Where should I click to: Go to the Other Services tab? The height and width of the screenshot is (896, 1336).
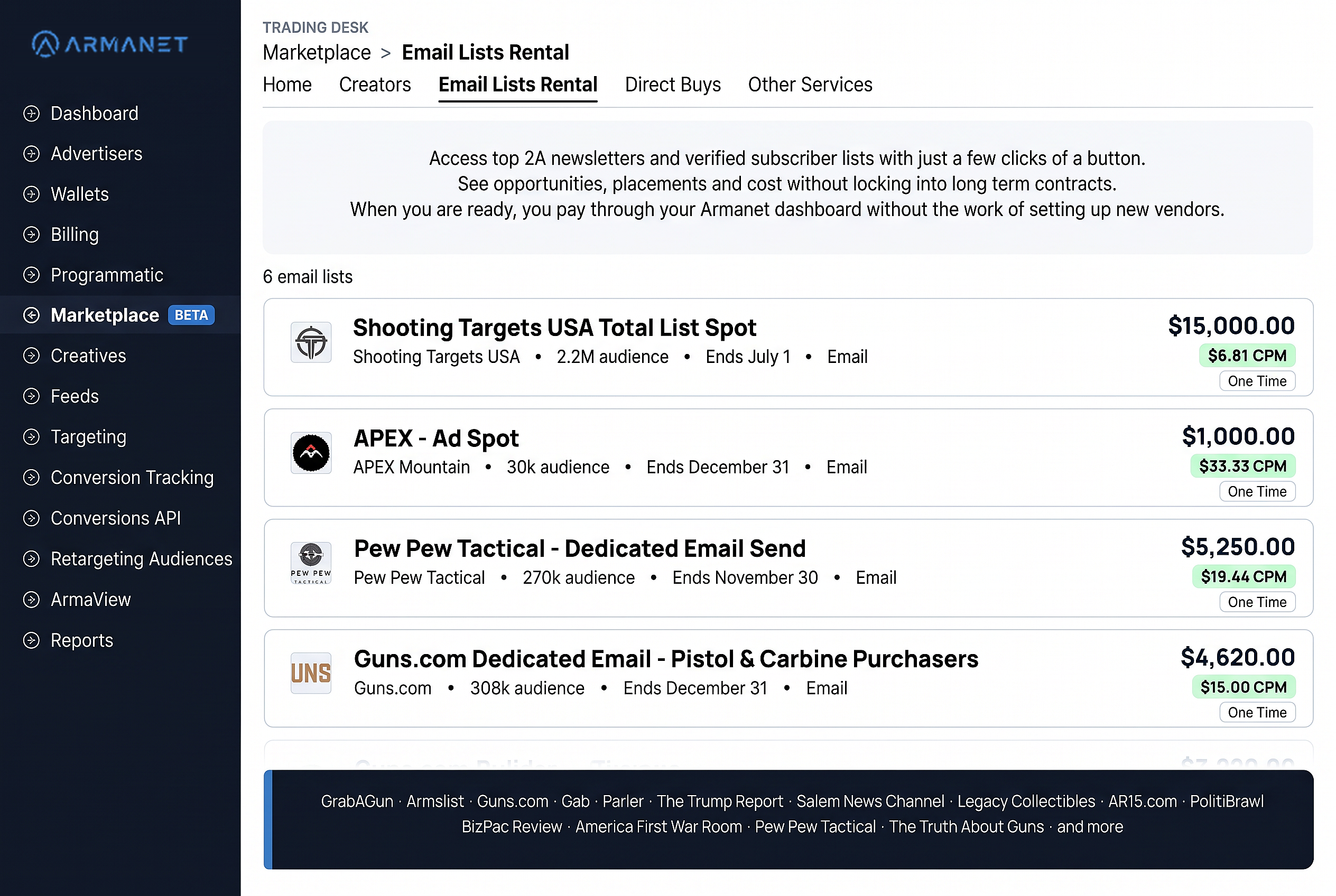(x=810, y=85)
